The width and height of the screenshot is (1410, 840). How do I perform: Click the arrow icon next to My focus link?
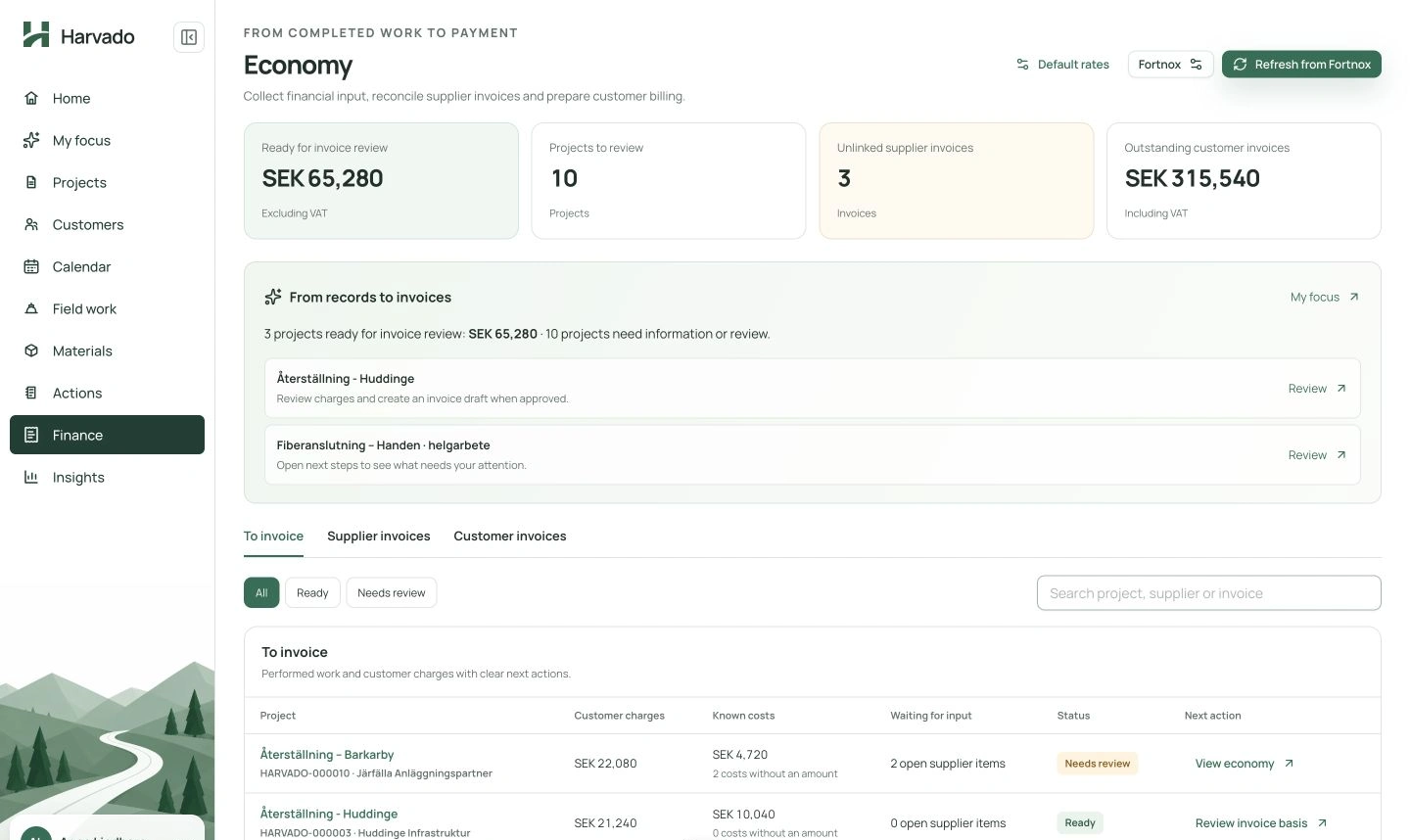tap(1354, 297)
